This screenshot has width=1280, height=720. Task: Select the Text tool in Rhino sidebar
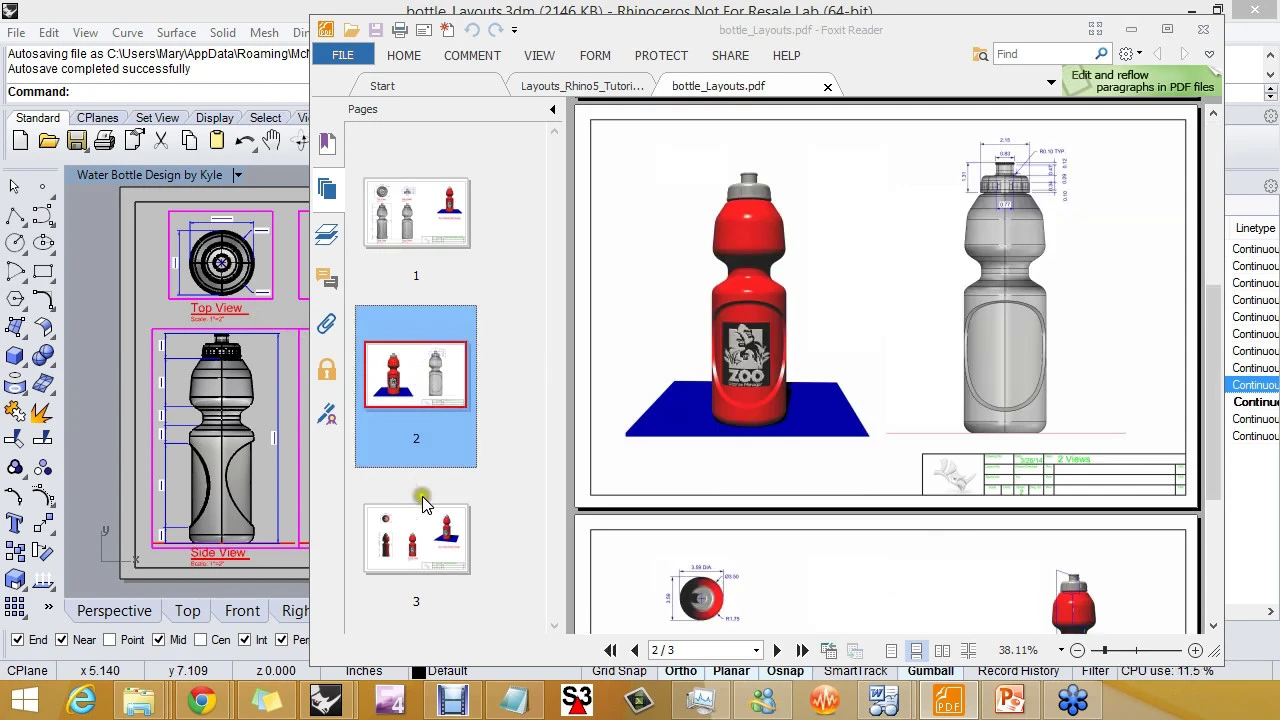tap(15, 523)
